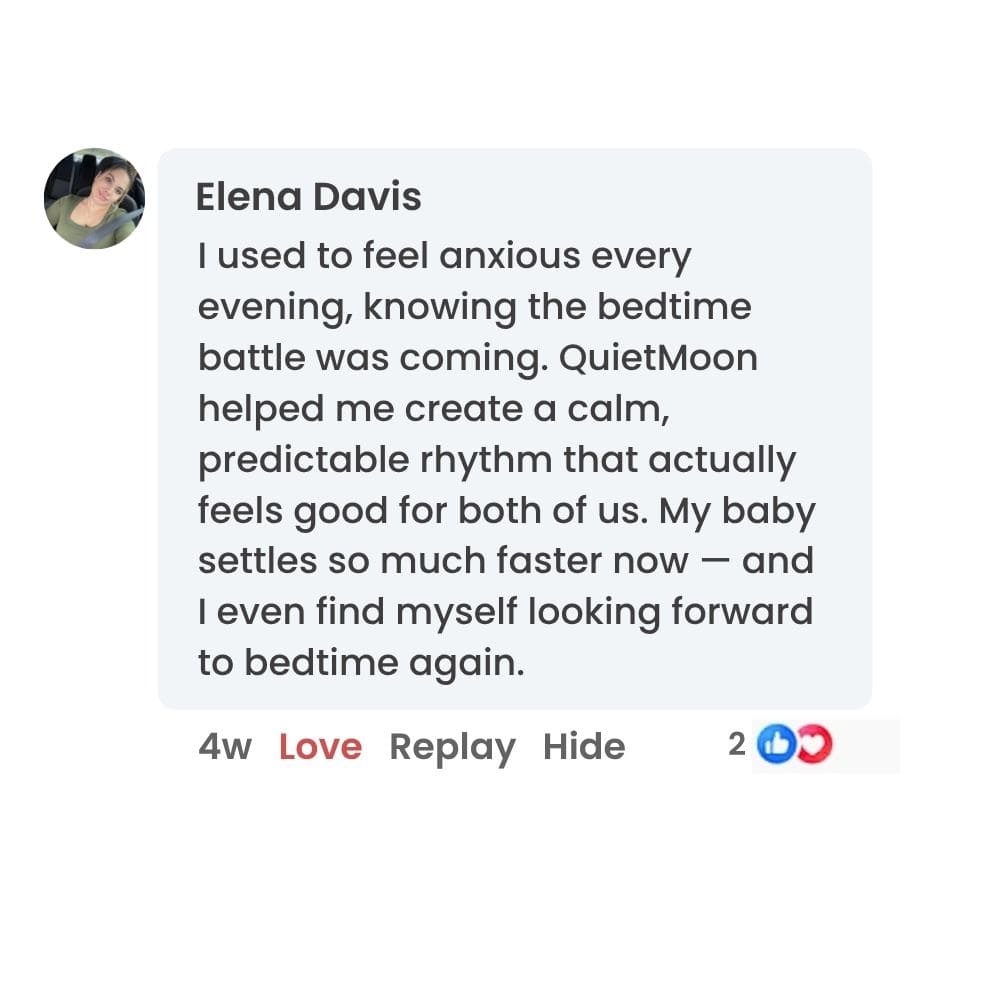Click the text "I even find myself looking forward"

pyautogui.click(x=505, y=613)
